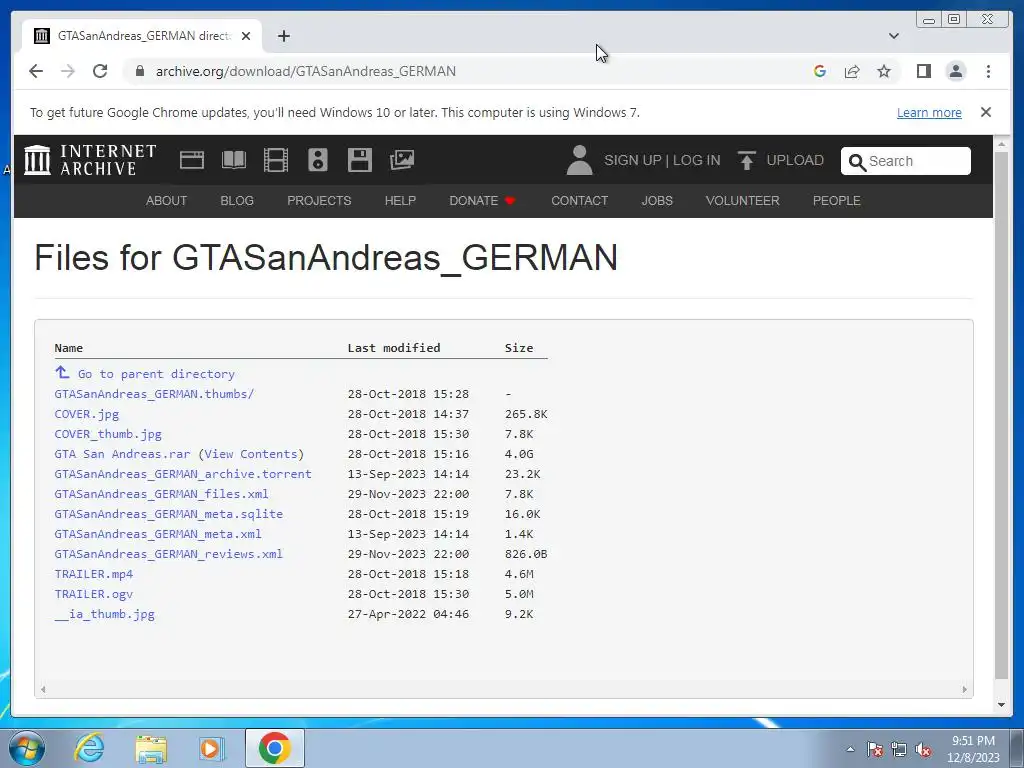The height and width of the screenshot is (768, 1024).
Task: Click View Contents for the rar file
Action: pos(251,454)
